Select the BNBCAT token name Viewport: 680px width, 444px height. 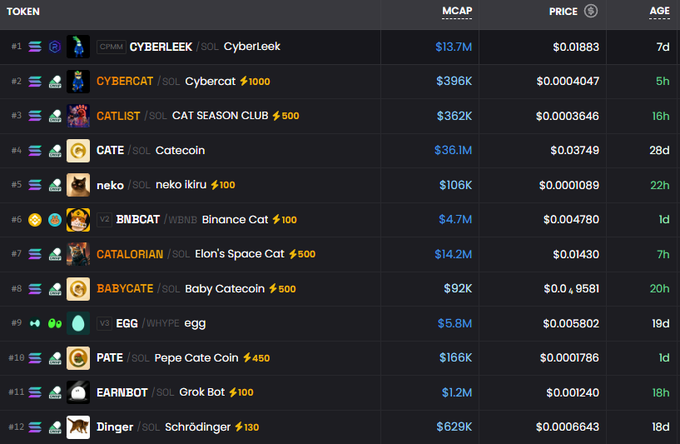click(x=138, y=220)
